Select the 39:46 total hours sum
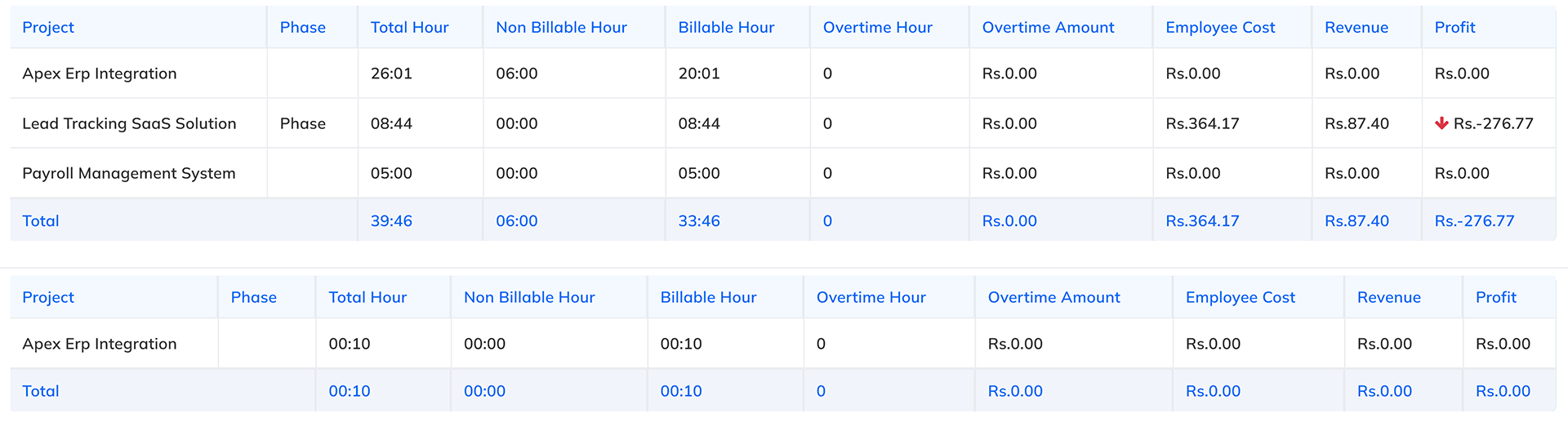1568x423 pixels. coord(391,220)
